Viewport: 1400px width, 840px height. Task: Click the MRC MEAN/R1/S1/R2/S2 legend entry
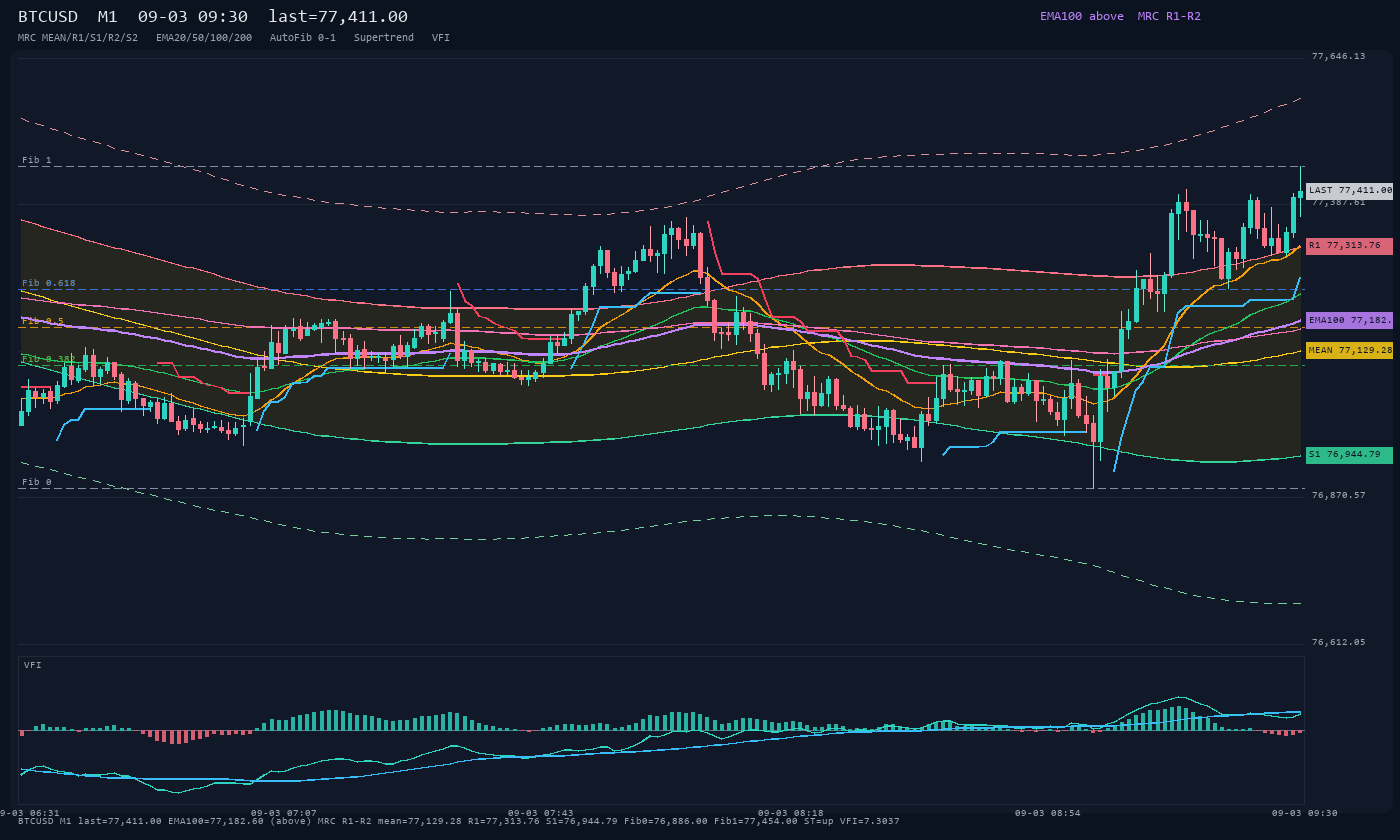click(x=78, y=38)
